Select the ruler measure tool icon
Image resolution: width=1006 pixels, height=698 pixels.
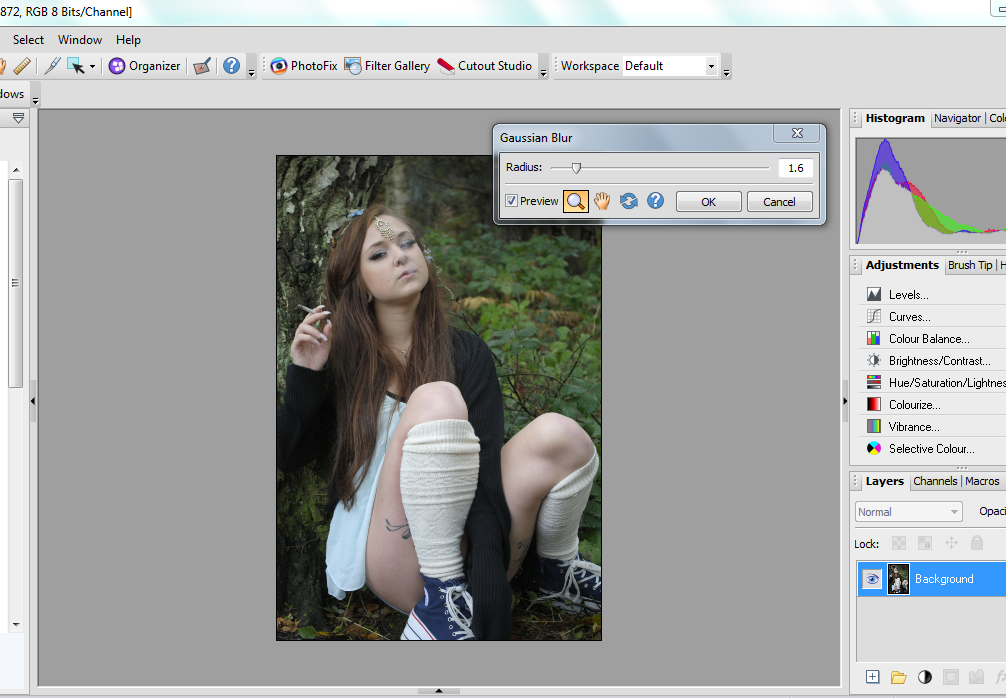(x=22, y=66)
